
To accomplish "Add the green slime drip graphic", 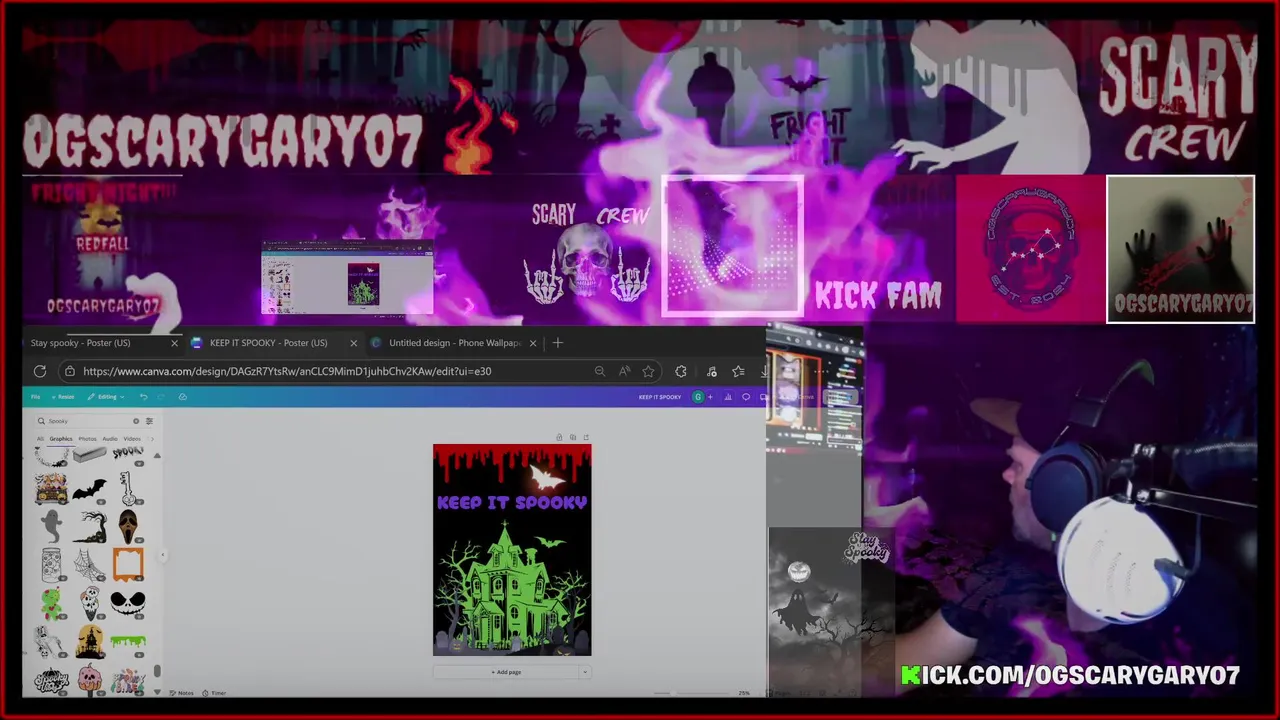I will tap(128, 641).
